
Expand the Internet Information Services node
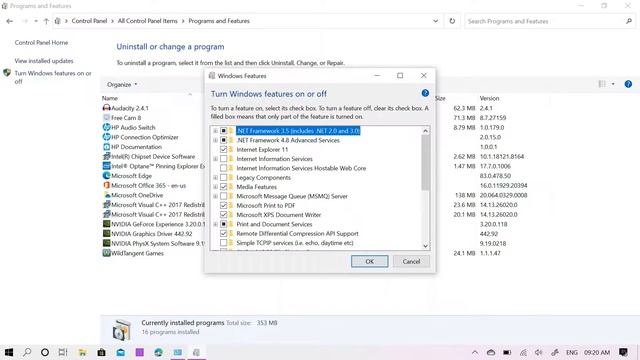point(215,159)
